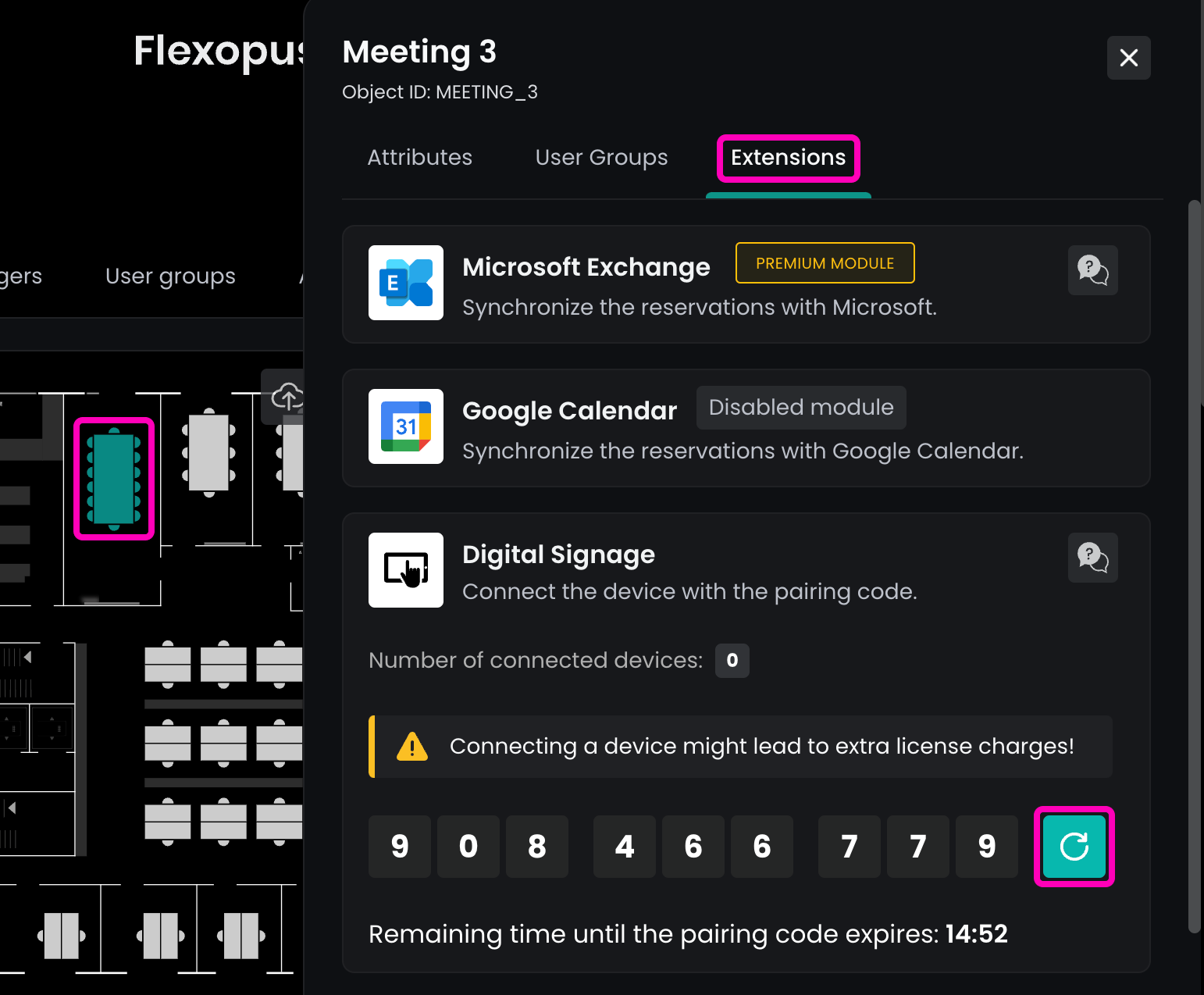Screen dimensions: 1204x995
Task: Open Microsoft Exchange help chat icon
Action: (x=1092, y=270)
